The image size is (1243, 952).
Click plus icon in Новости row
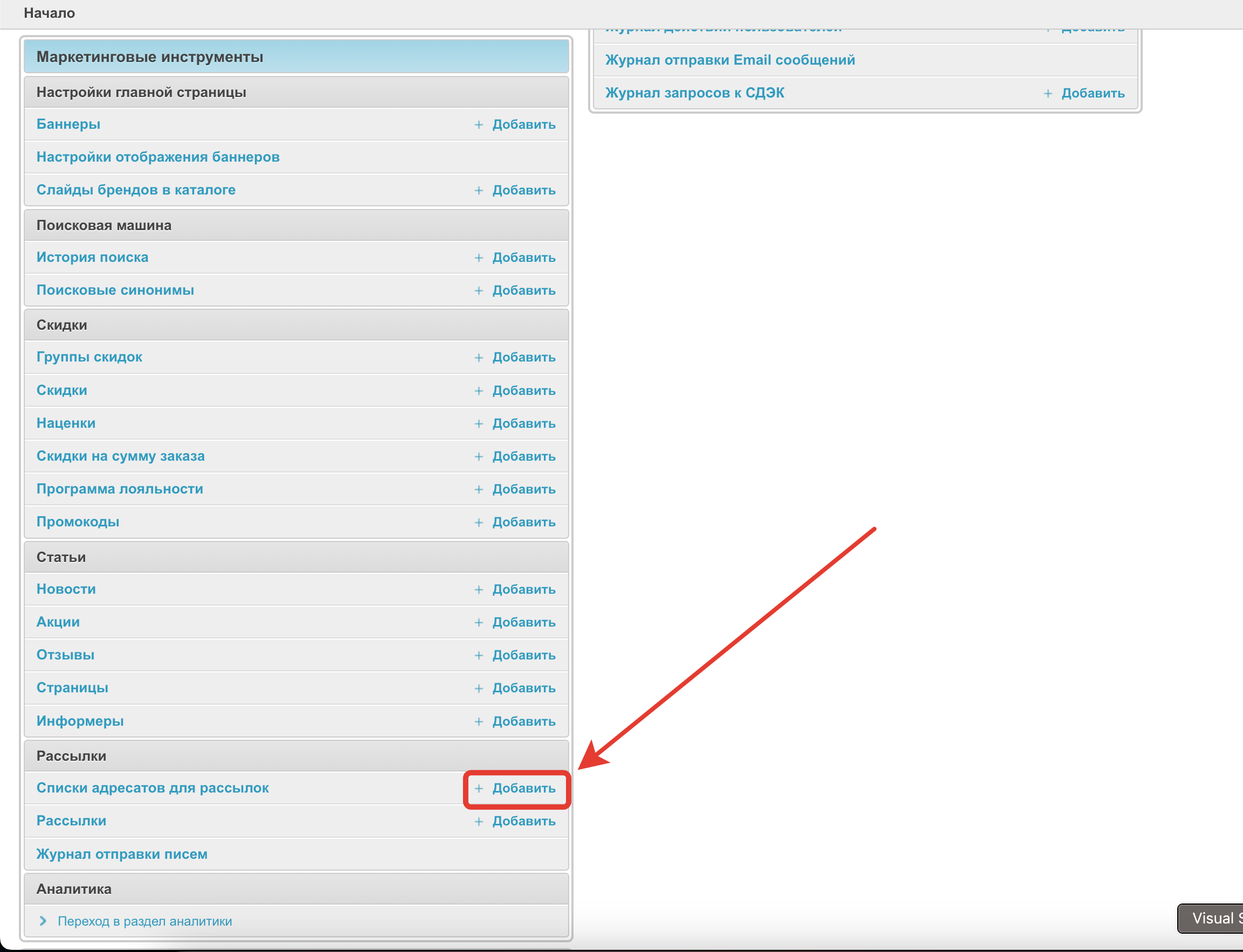point(478,590)
